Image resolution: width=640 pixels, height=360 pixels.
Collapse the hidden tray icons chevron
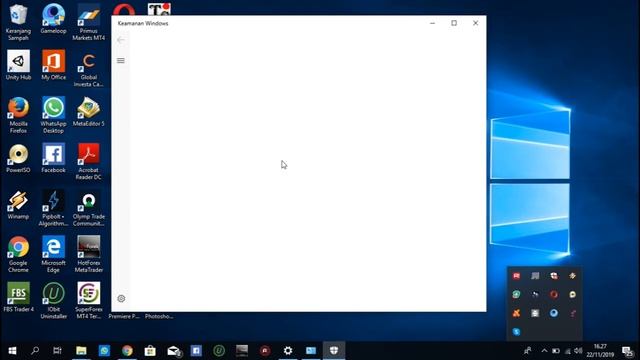[x=544, y=351]
